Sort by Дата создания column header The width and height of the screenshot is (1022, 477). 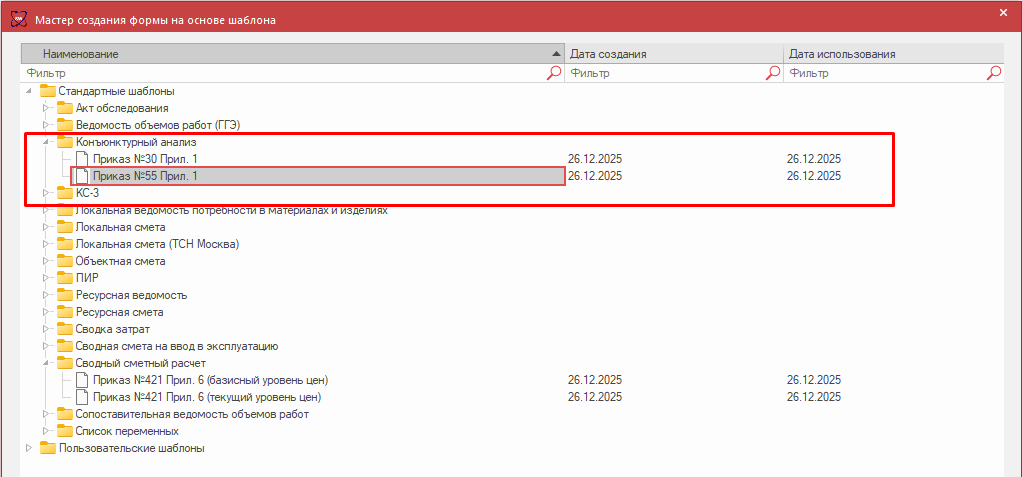(x=672, y=54)
